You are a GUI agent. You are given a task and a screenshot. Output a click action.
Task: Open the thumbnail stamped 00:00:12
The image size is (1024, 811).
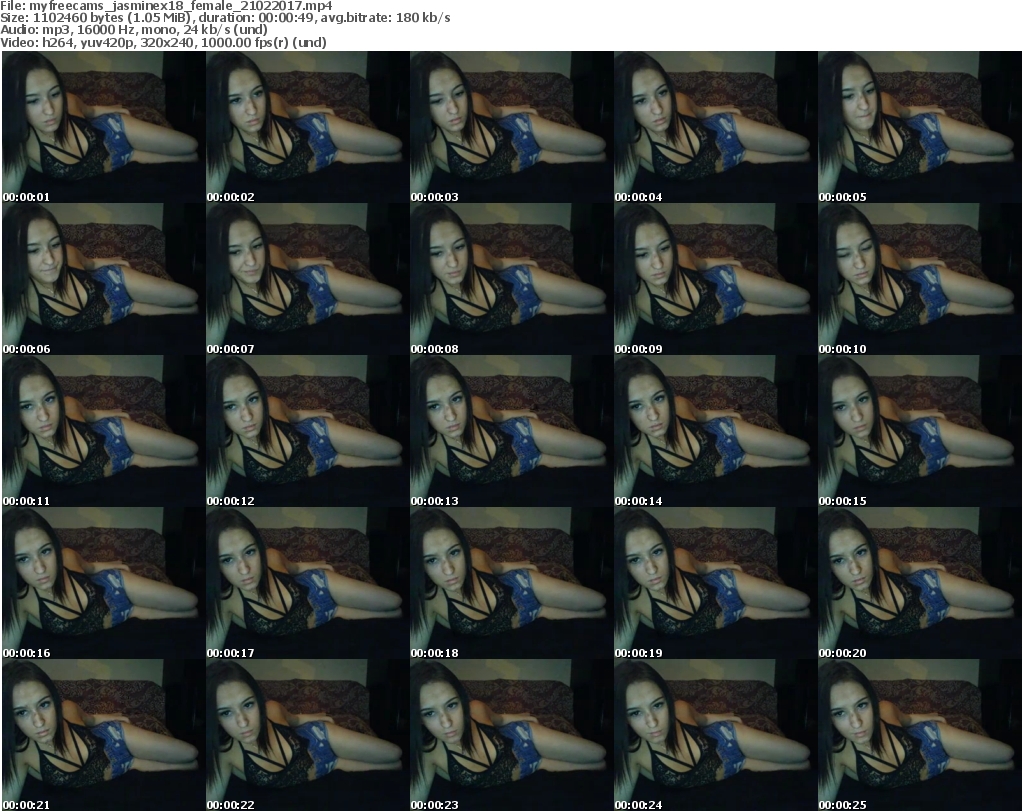pyautogui.click(x=308, y=432)
